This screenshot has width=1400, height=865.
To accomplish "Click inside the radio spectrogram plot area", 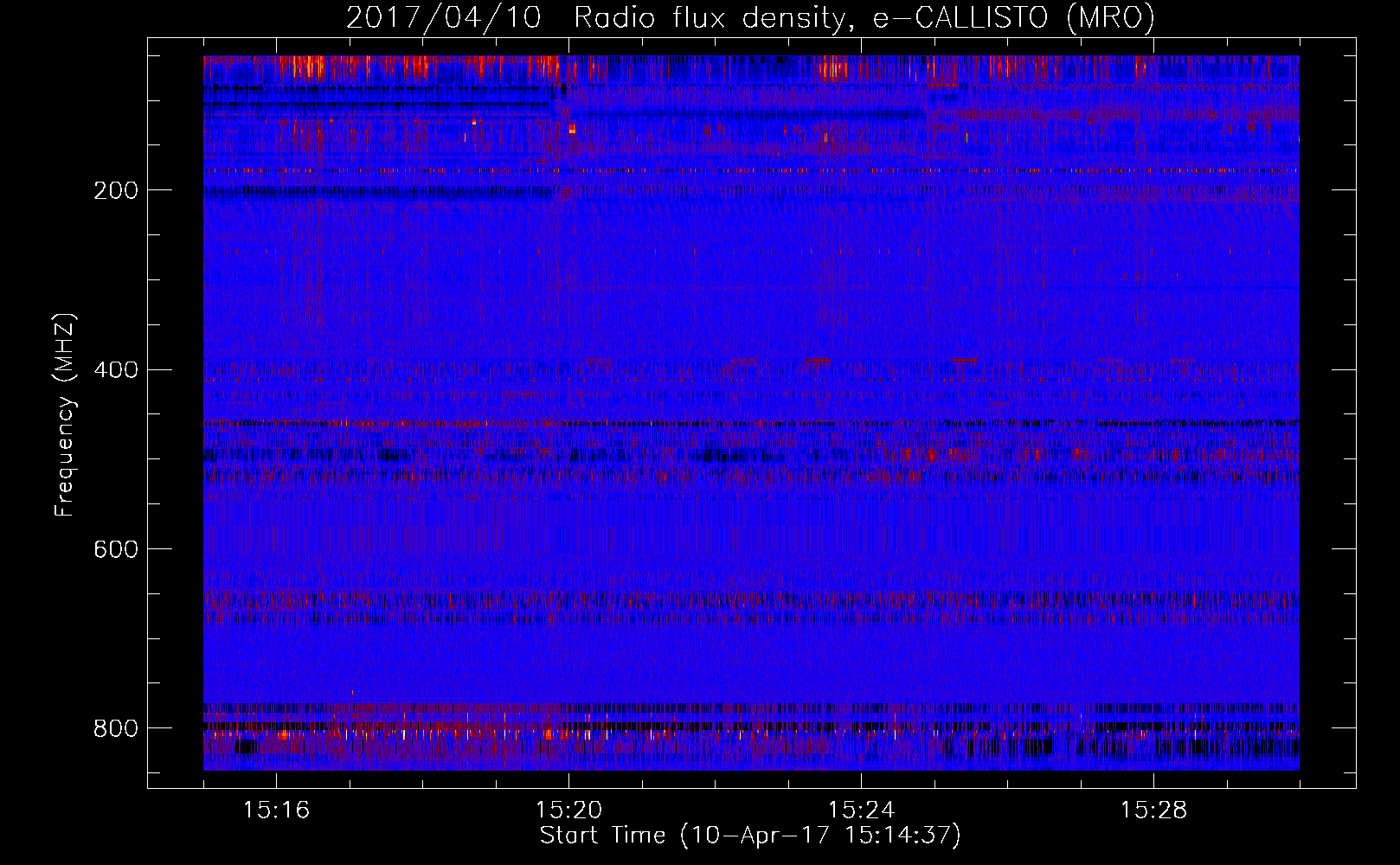I will [x=751, y=413].
